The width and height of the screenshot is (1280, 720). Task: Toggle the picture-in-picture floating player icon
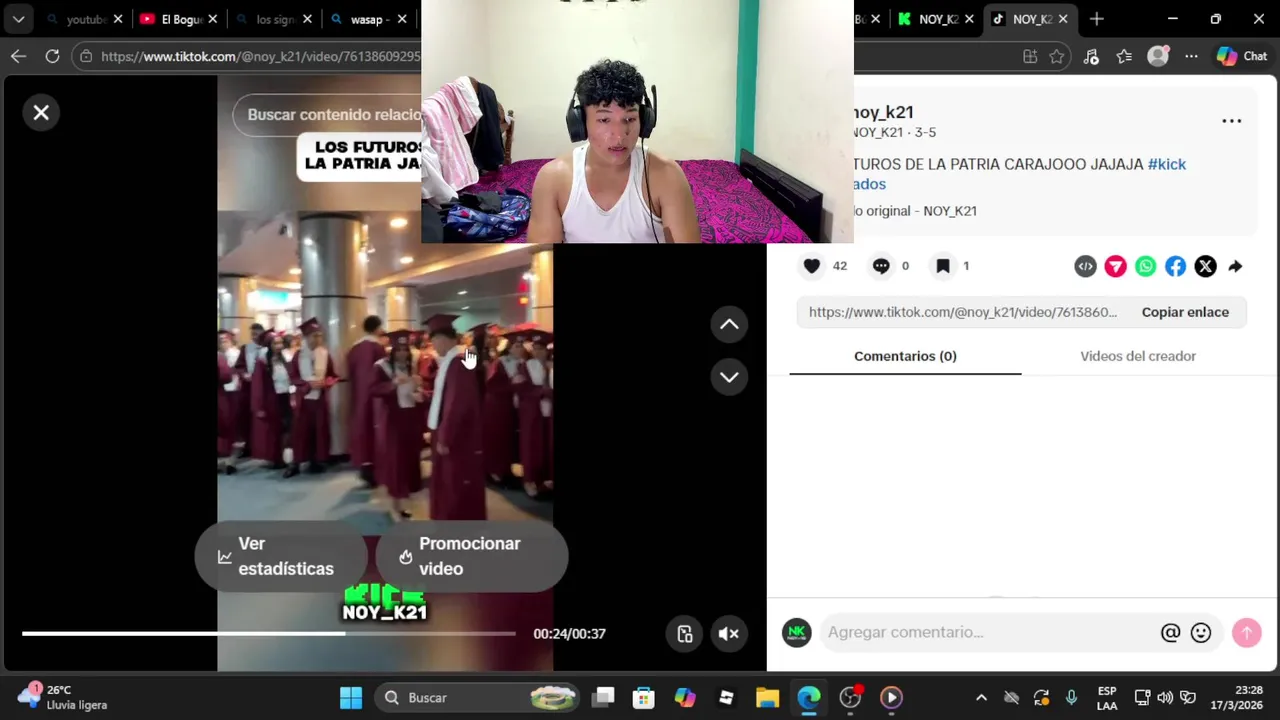point(685,633)
